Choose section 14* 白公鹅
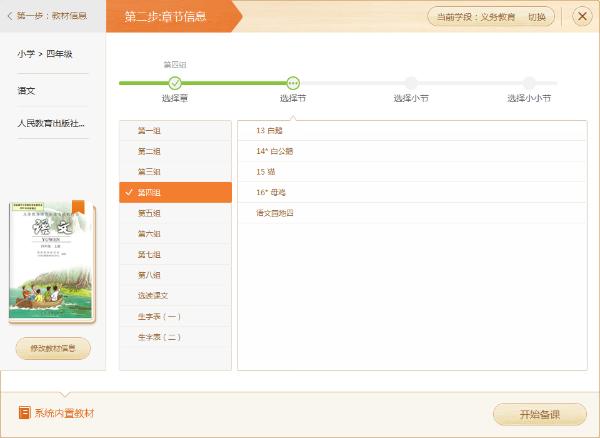The image size is (600, 438). (412, 151)
